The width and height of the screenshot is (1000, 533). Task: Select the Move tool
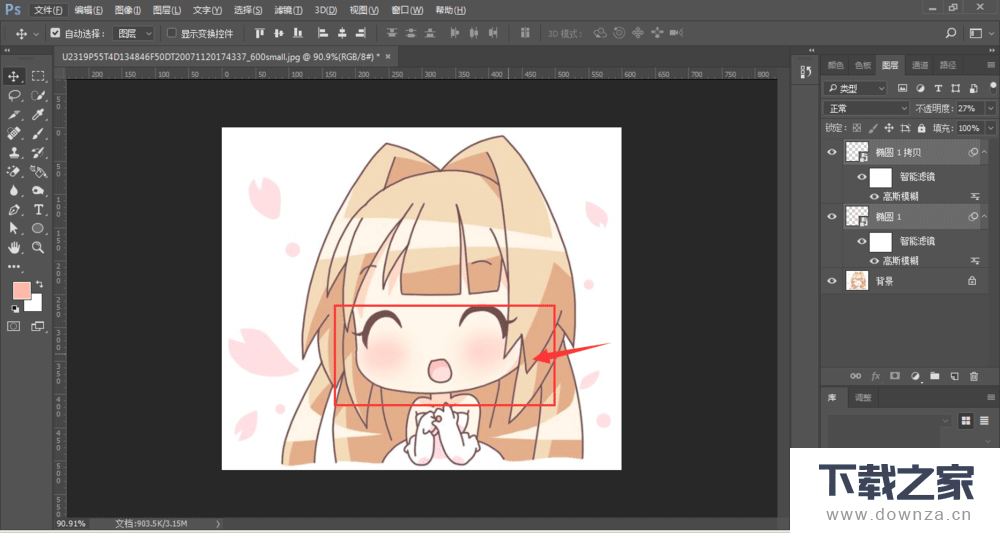[13, 77]
